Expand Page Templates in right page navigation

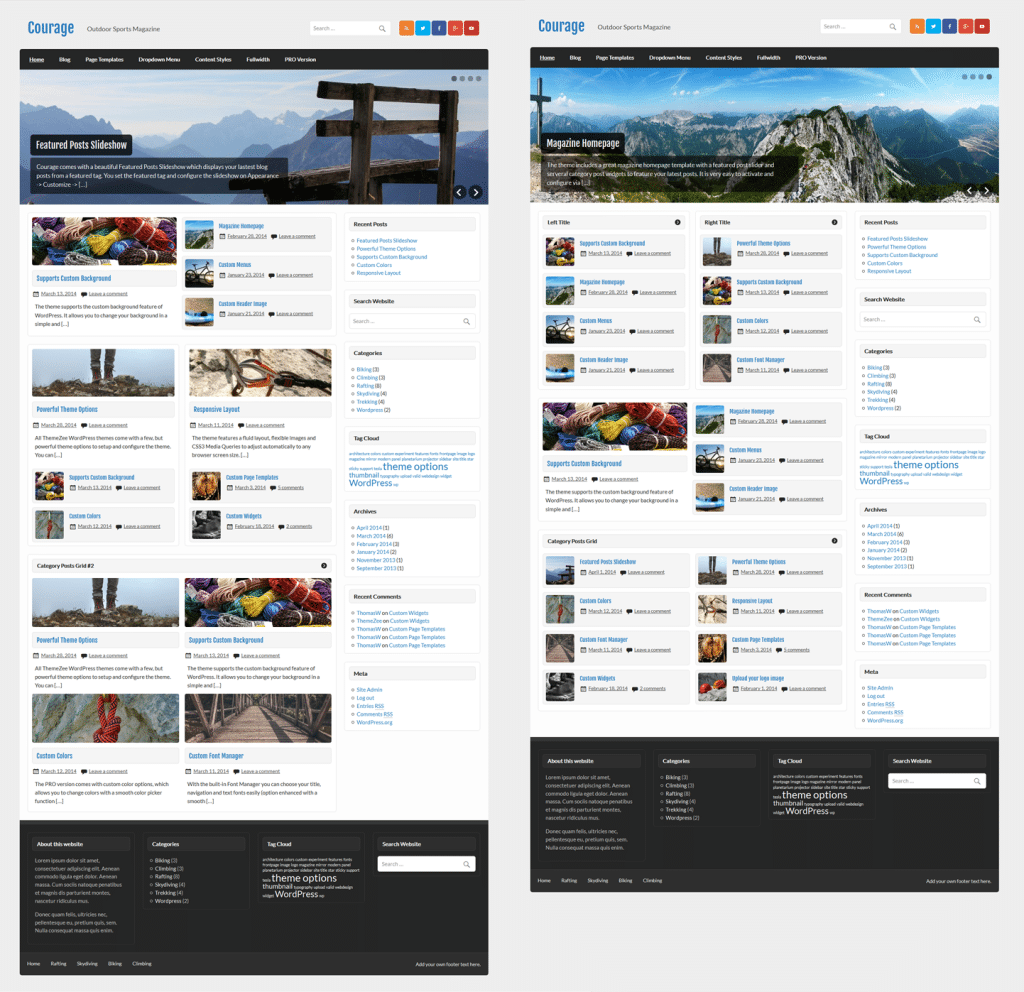615,58
